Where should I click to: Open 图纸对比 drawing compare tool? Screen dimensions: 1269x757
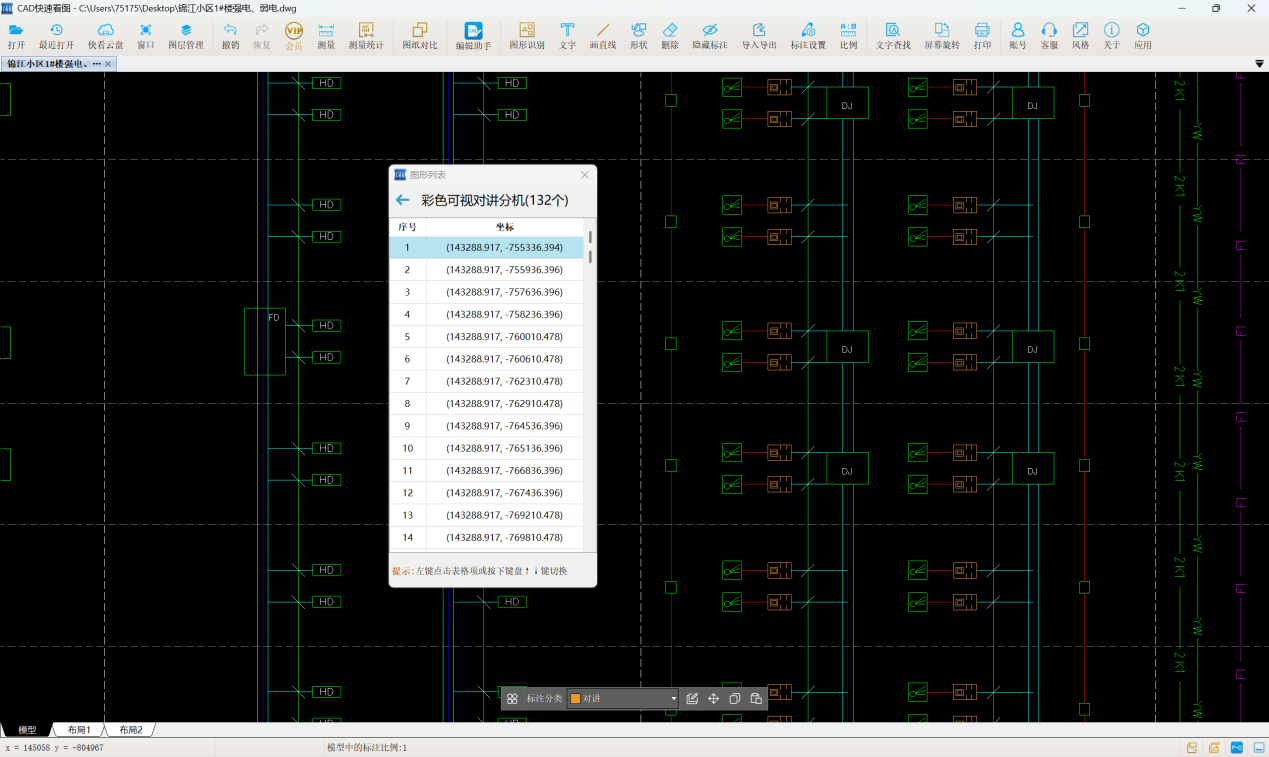420,36
